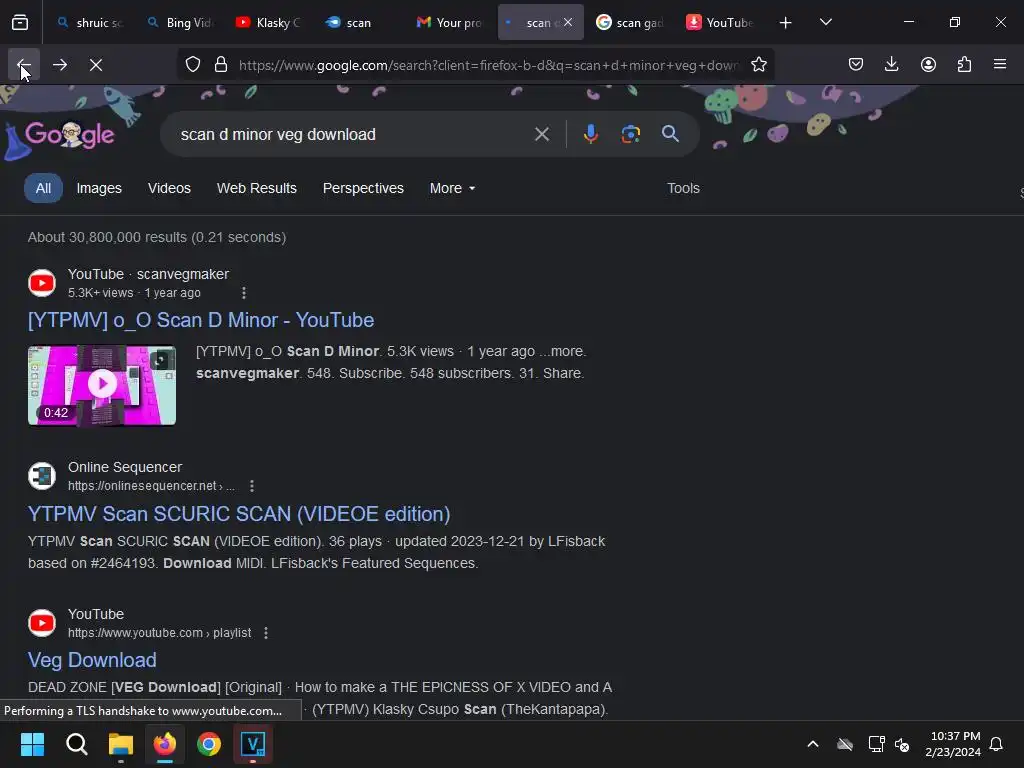Viewport: 1024px width, 768px height.
Task: Click YouTube favicon of the playlist result
Action: click(42, 623)
